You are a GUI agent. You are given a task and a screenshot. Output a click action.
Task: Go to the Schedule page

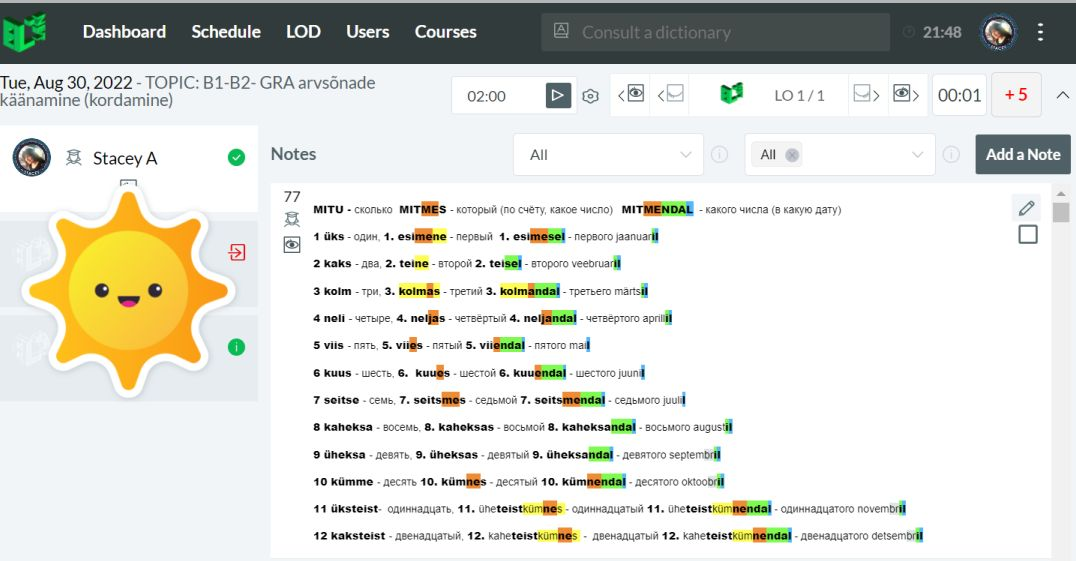[x=226, y=32]
